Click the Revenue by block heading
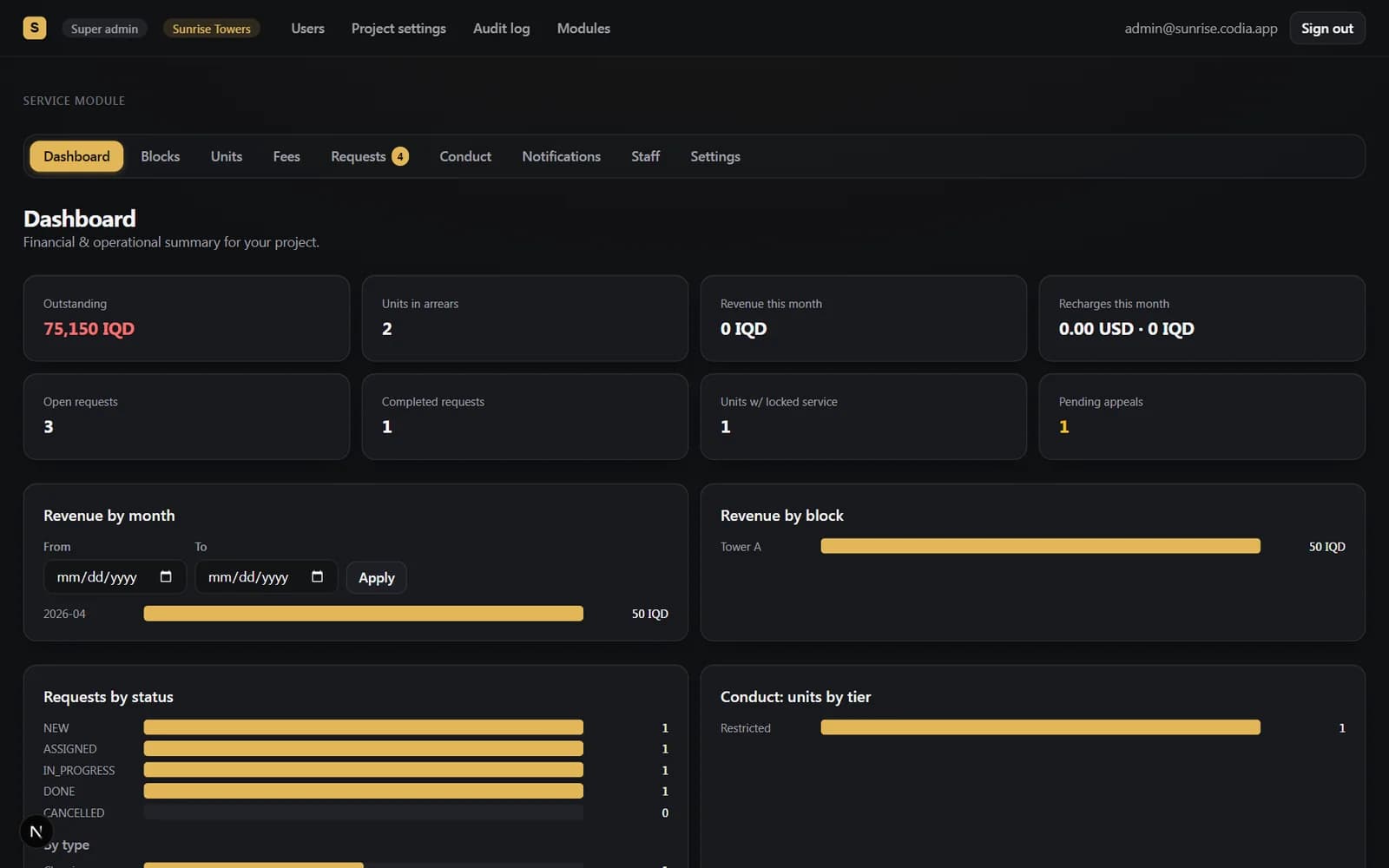Viewport: 1389px width, 868px height. point(782,516)
